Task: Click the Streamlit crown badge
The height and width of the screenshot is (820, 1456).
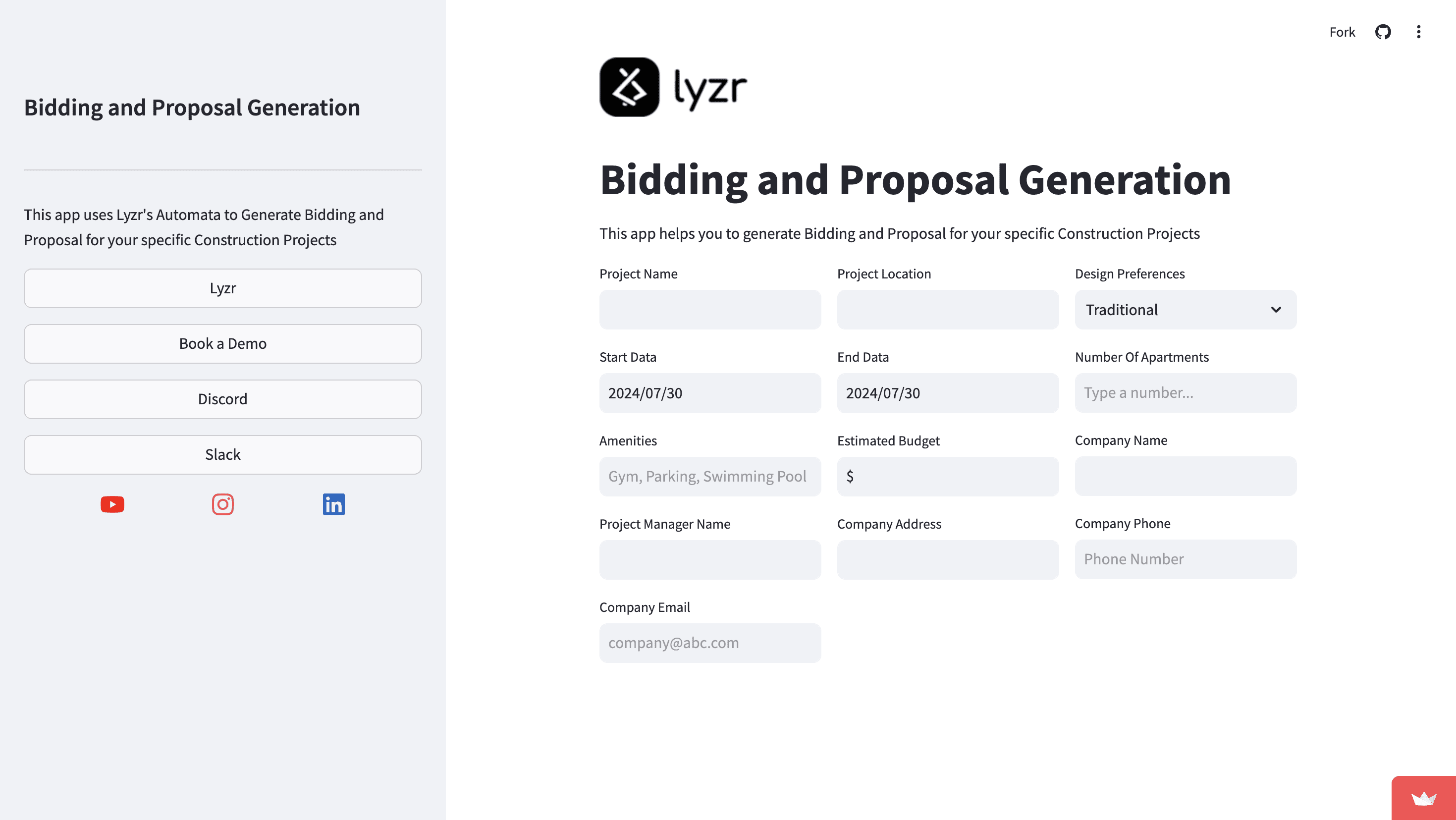Action: click(x=1423, y=799)
